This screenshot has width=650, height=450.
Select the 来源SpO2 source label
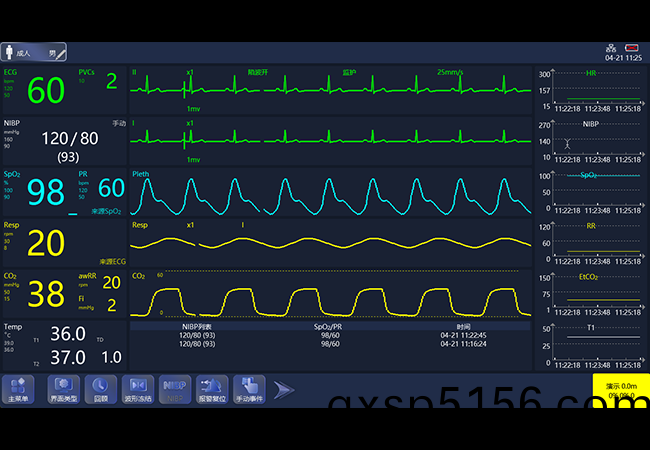tap(107, 212)
